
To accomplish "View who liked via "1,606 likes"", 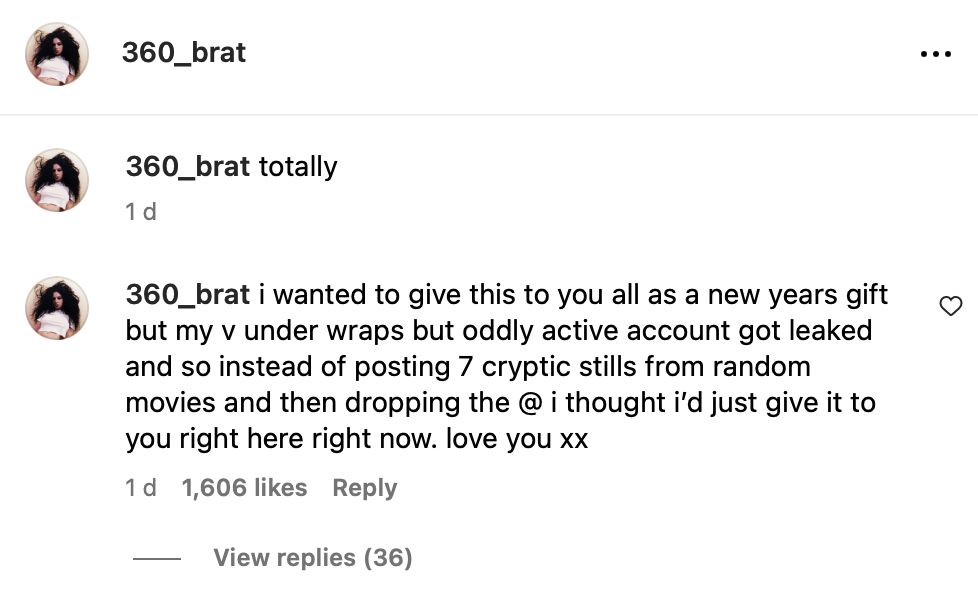I will click(x=244, y=488).
